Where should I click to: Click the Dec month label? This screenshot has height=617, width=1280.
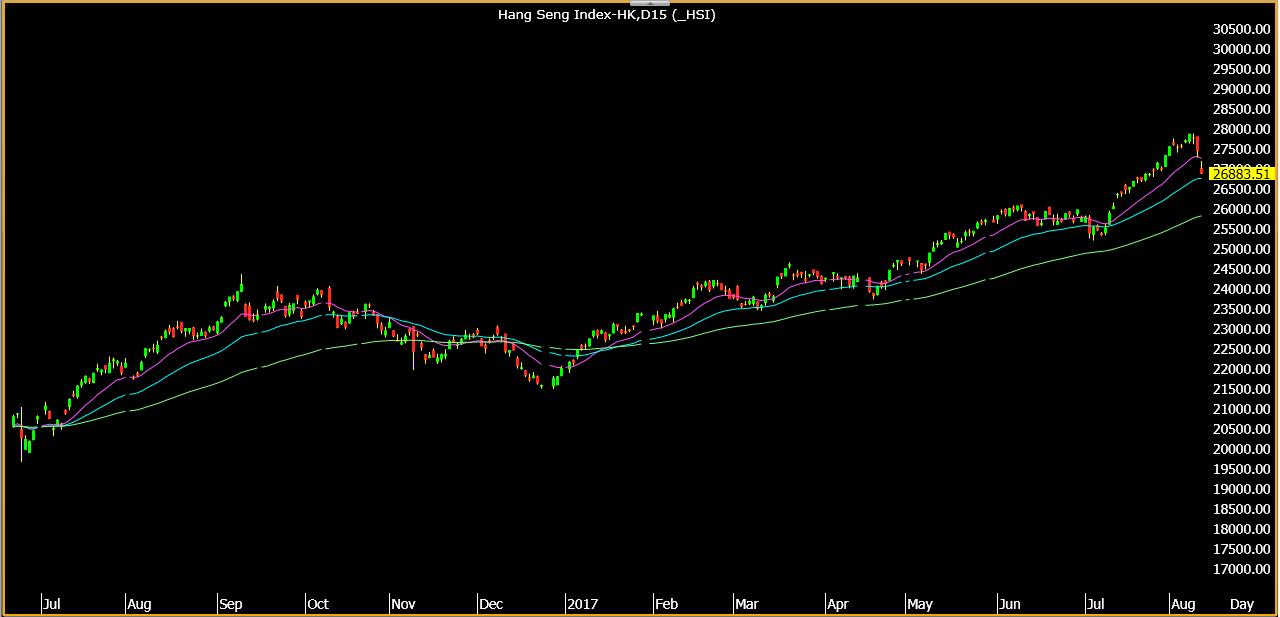490,604
